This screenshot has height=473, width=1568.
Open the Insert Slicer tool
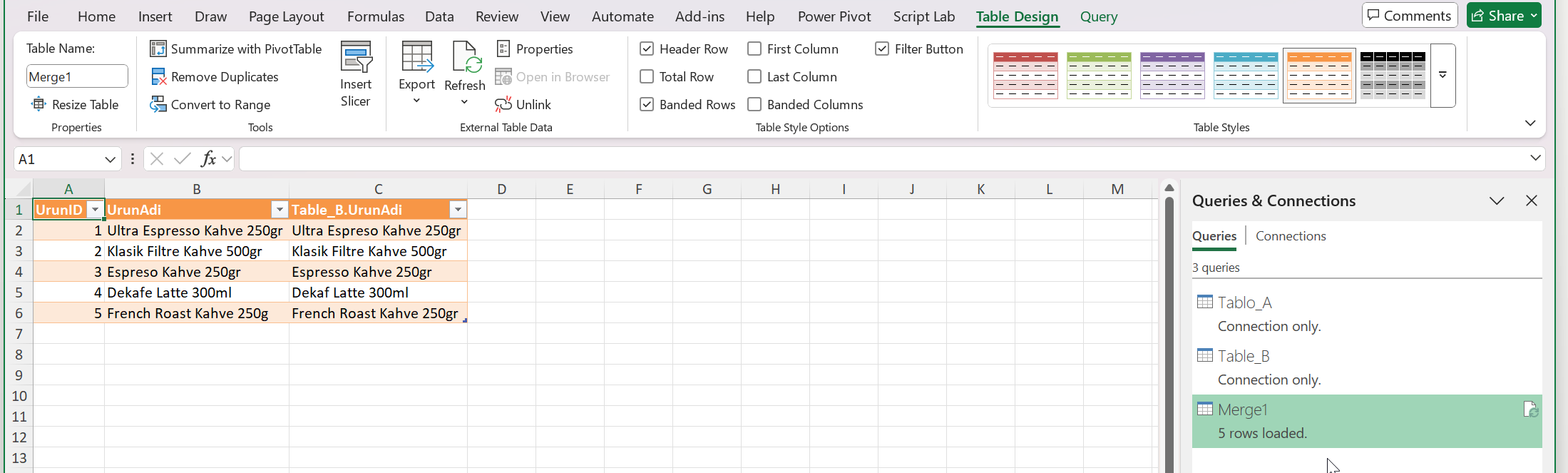coord(355,74)
